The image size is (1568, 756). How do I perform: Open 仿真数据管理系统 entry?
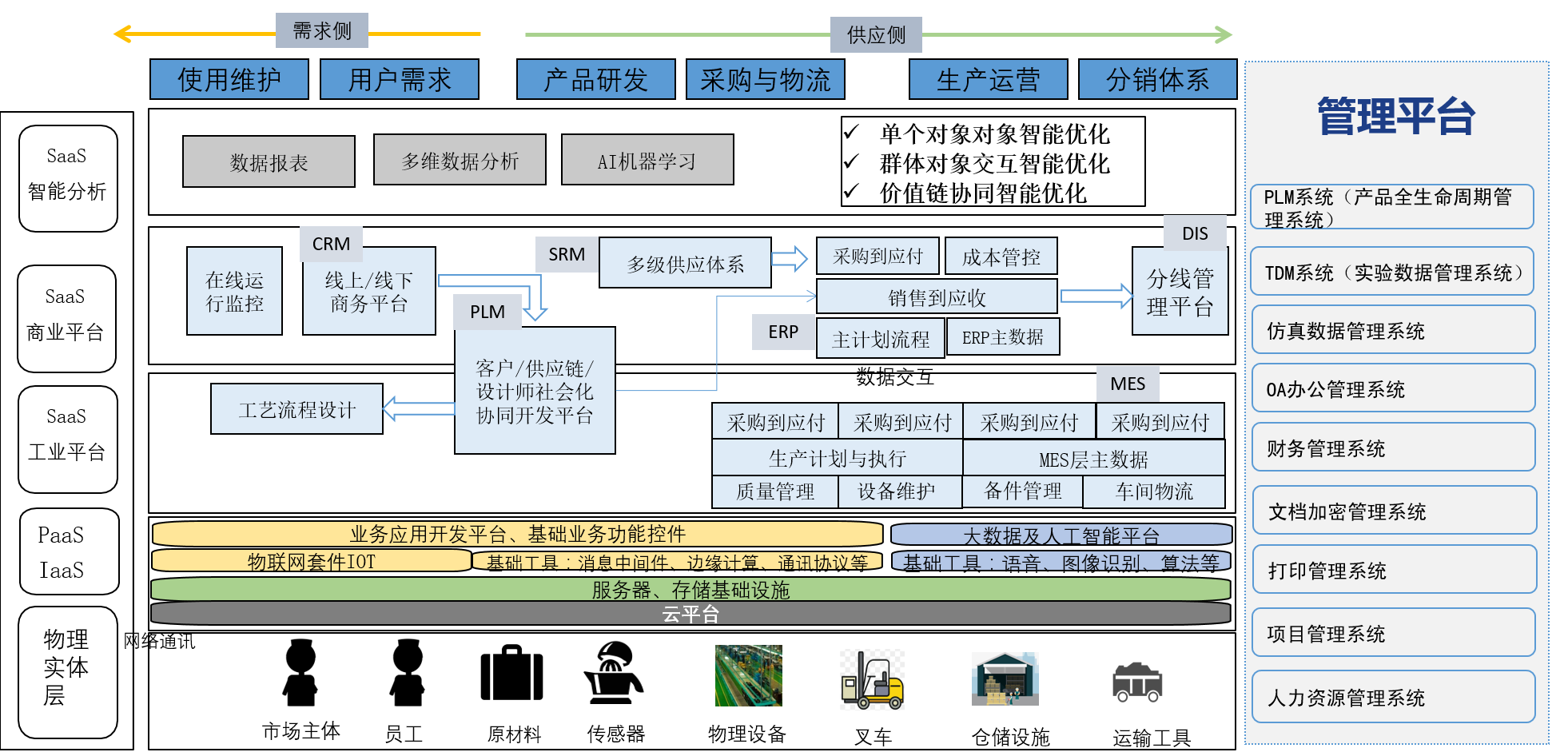pos(1393,329)
